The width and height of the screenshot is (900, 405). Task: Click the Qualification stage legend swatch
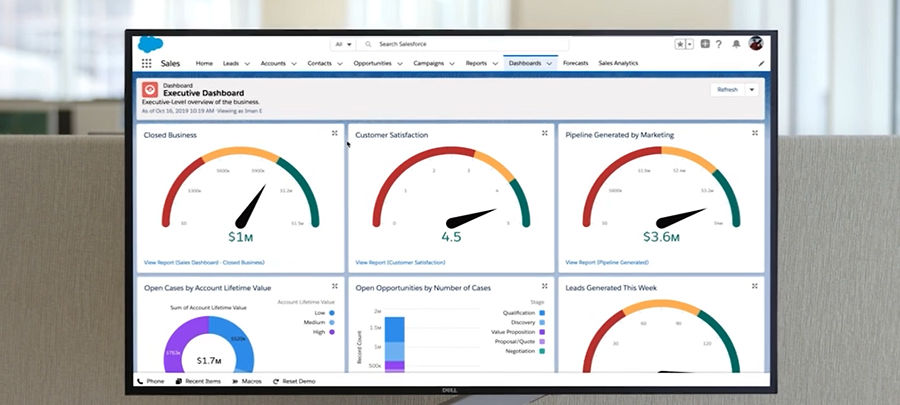click(x=542, y=313)
